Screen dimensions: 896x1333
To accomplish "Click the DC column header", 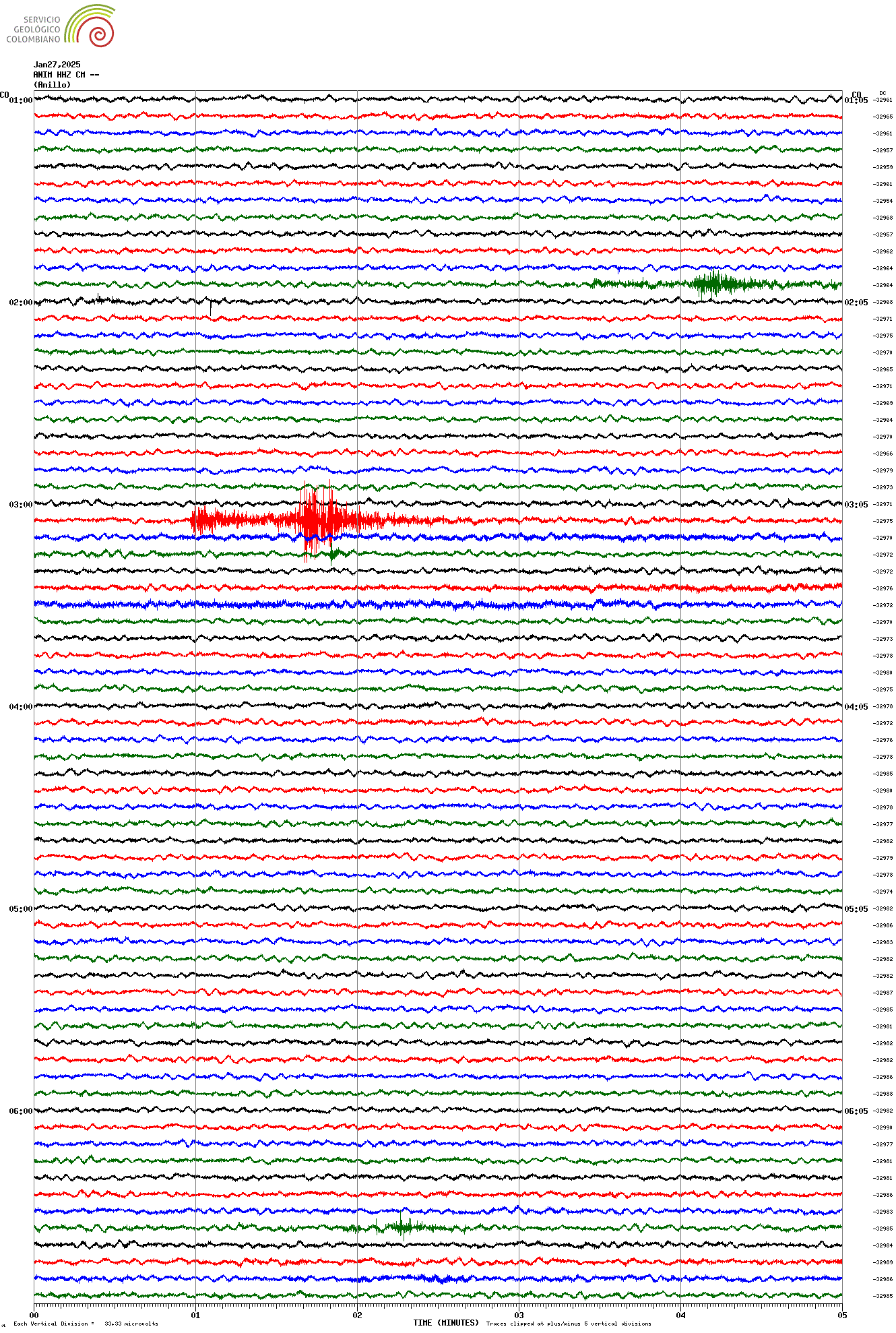I will 883,93.
